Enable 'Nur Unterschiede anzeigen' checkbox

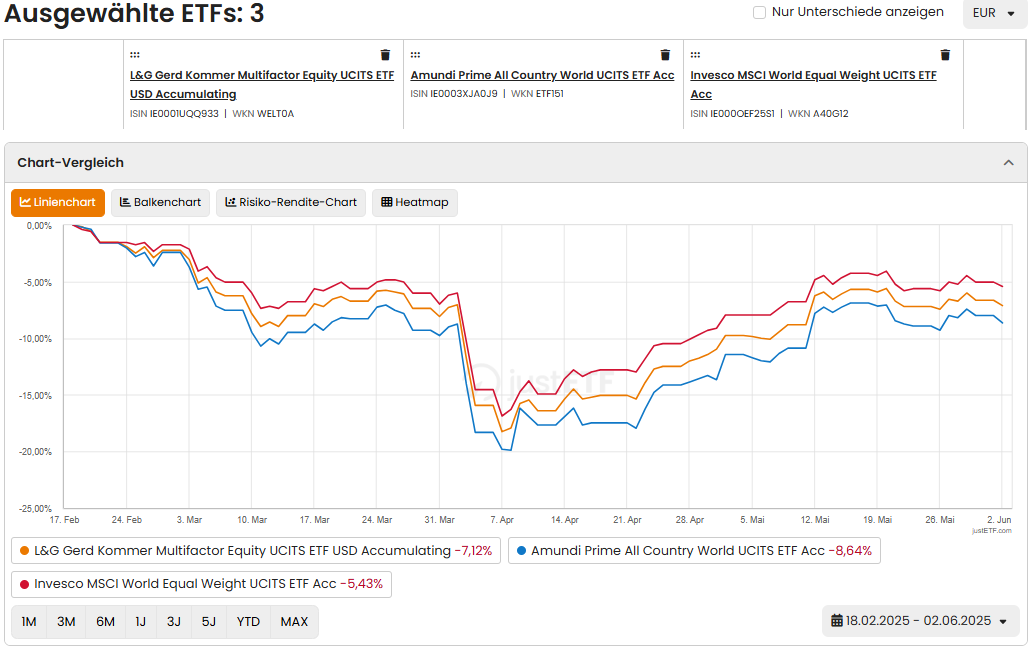click(759, 12)
